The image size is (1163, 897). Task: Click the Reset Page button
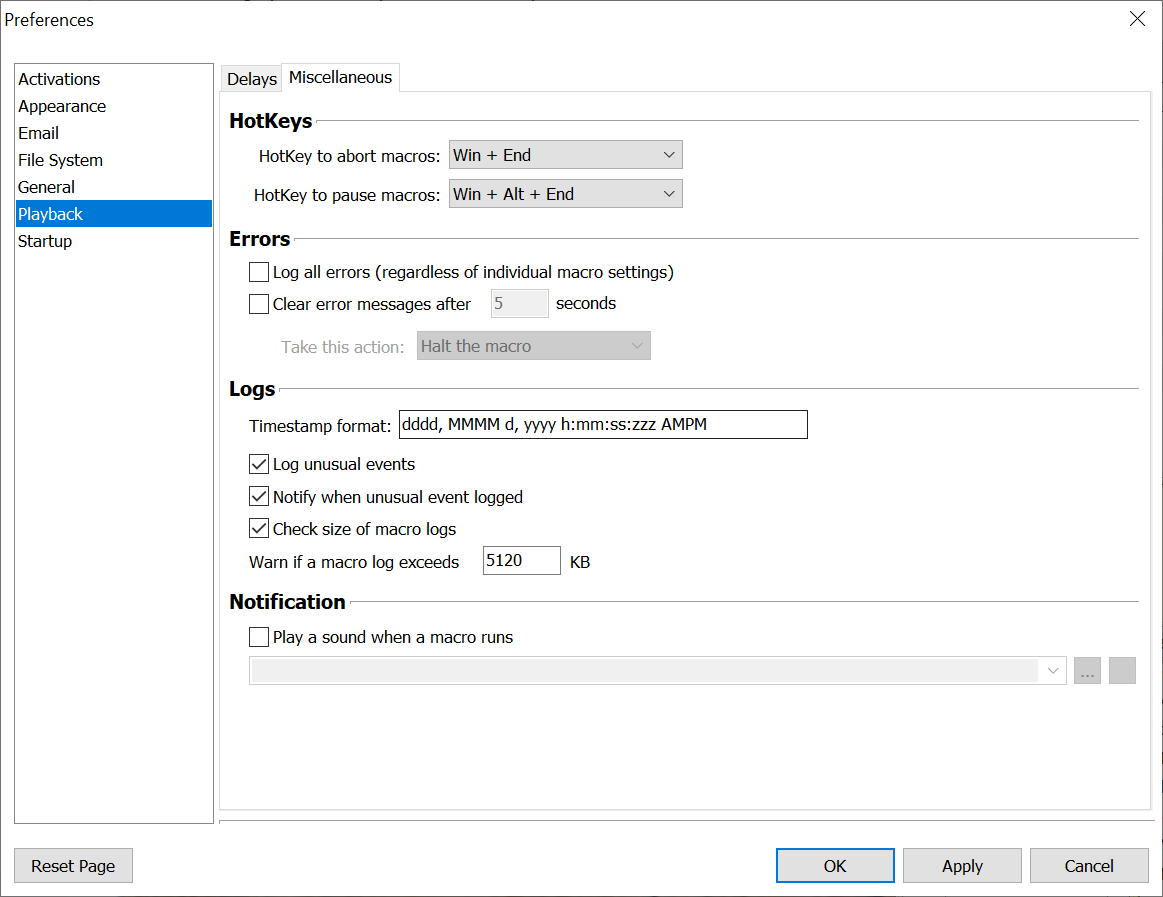point(73,866)
